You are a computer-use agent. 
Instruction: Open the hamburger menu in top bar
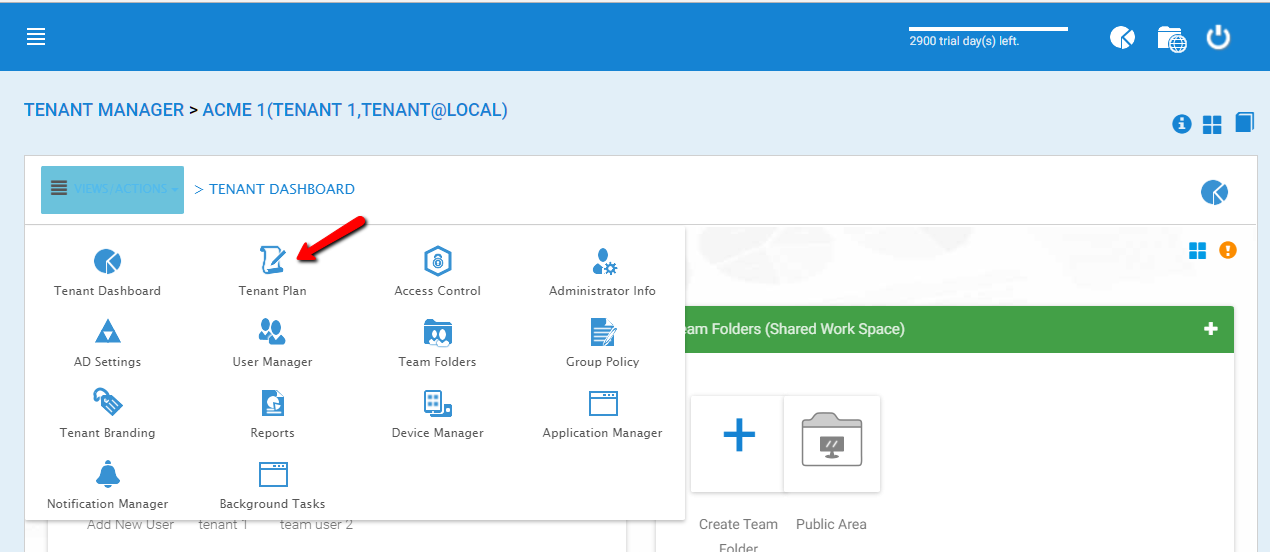pyautogui.click(x=36, y=37)
